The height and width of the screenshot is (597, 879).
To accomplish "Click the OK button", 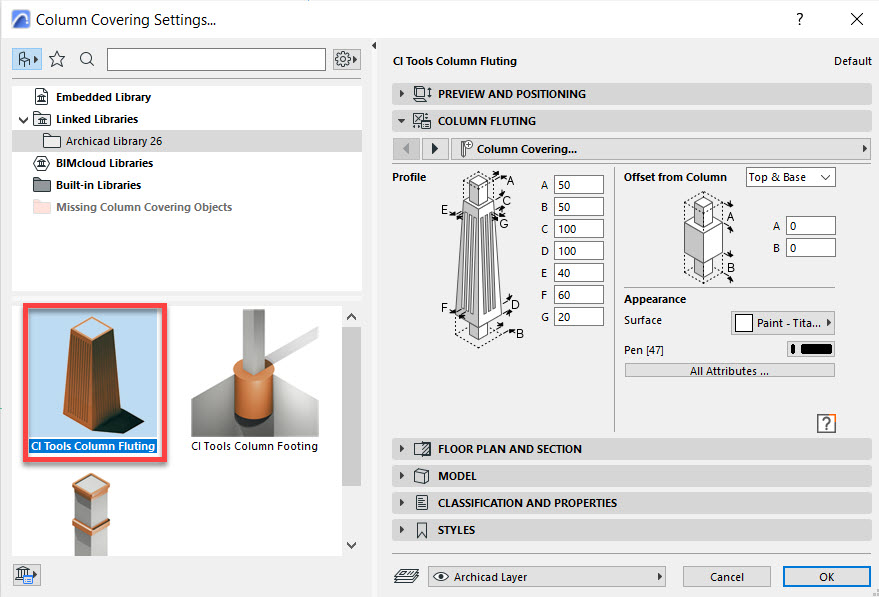I will click(826, 577).
